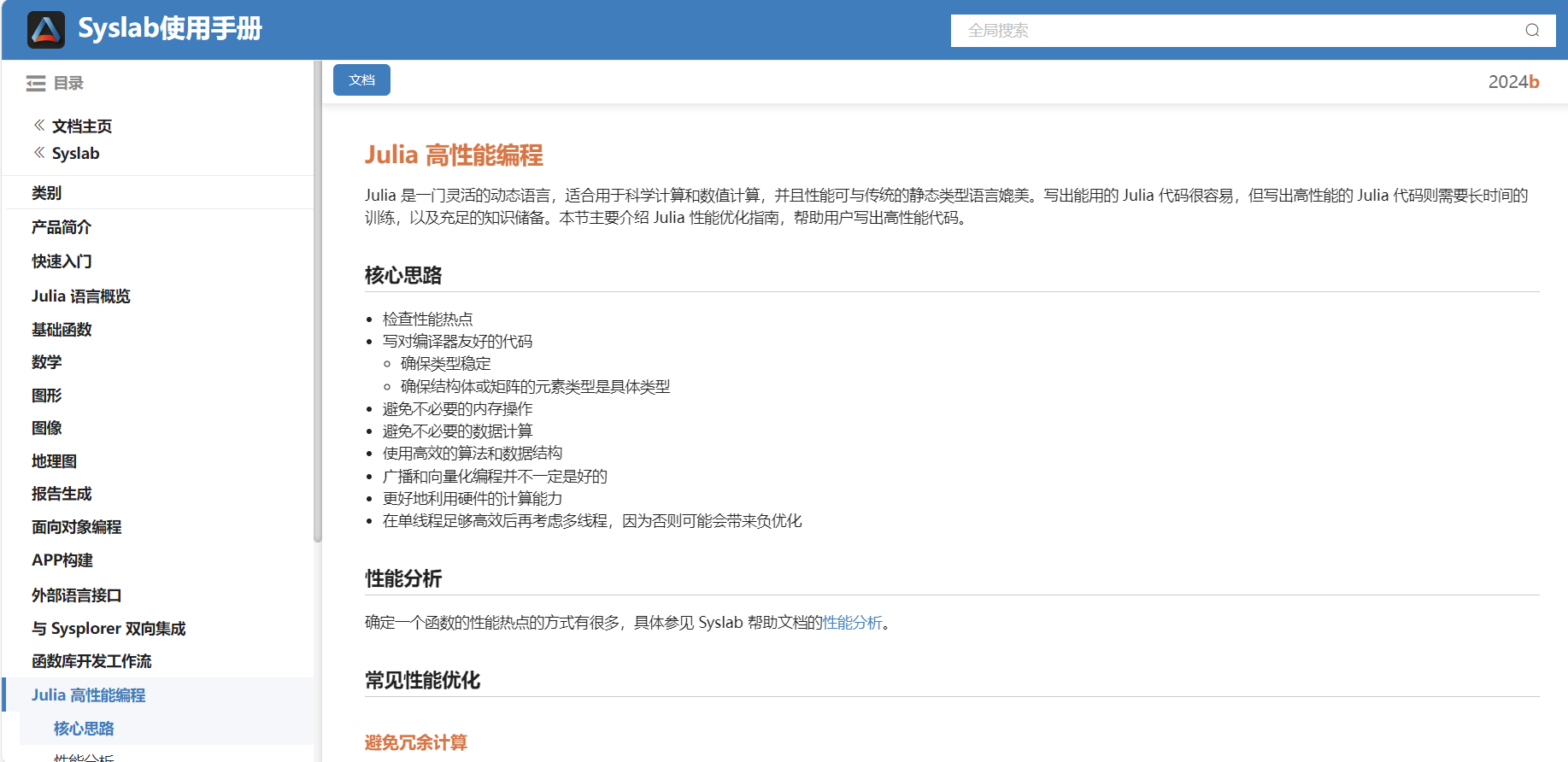1568x762 pixels.
Task: Toggle the 目录 sidebar menu icon
Action: [36, 84]
